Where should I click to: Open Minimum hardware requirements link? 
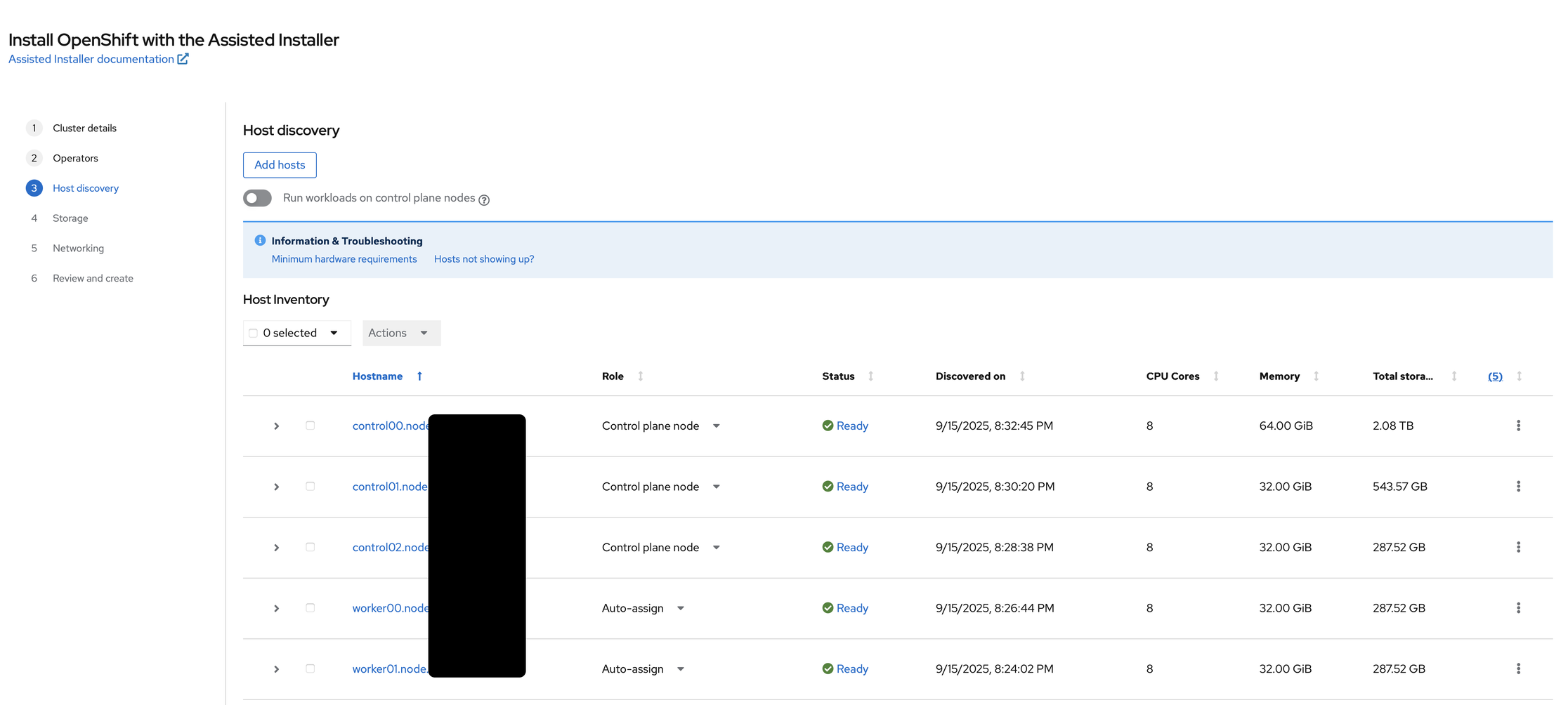click(344, 259)
